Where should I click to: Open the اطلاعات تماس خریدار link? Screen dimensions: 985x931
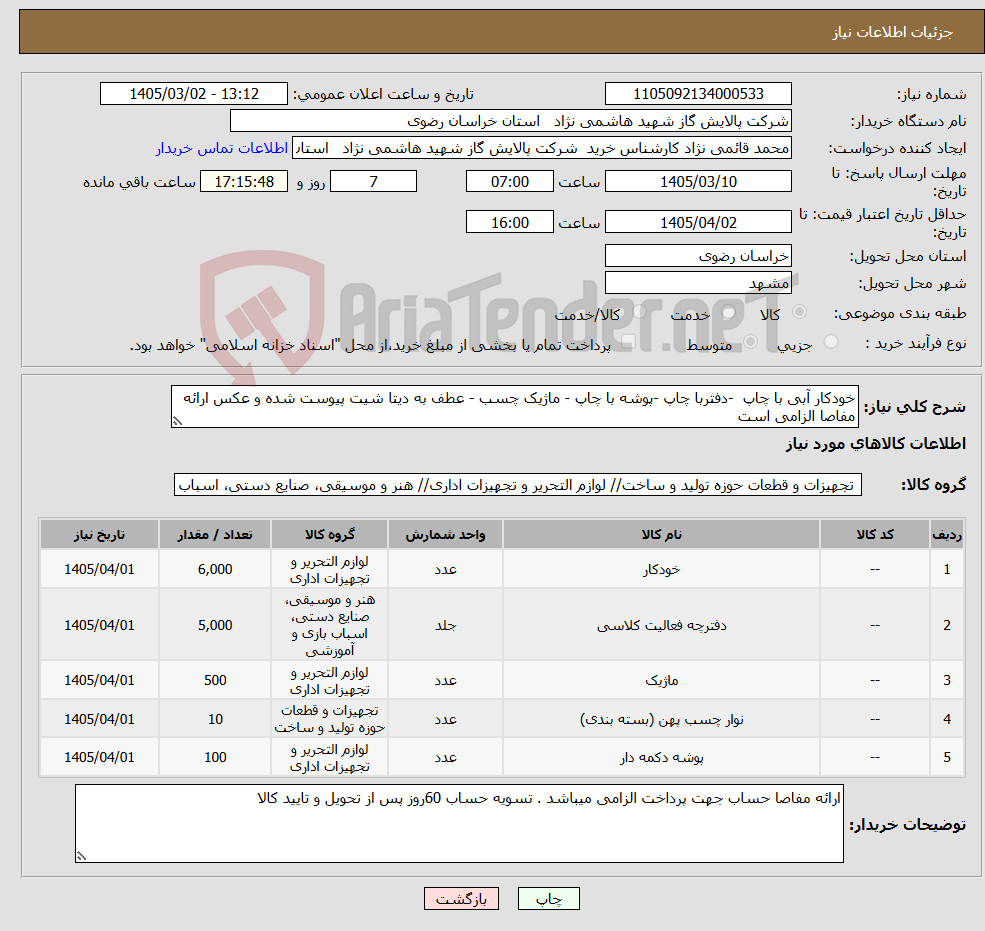point(222,148)
